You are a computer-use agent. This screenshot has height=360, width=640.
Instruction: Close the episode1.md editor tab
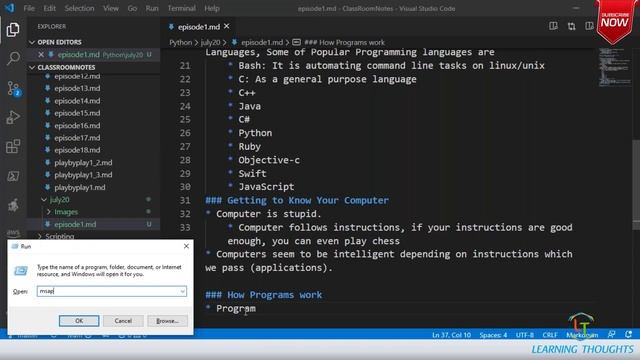227,26
